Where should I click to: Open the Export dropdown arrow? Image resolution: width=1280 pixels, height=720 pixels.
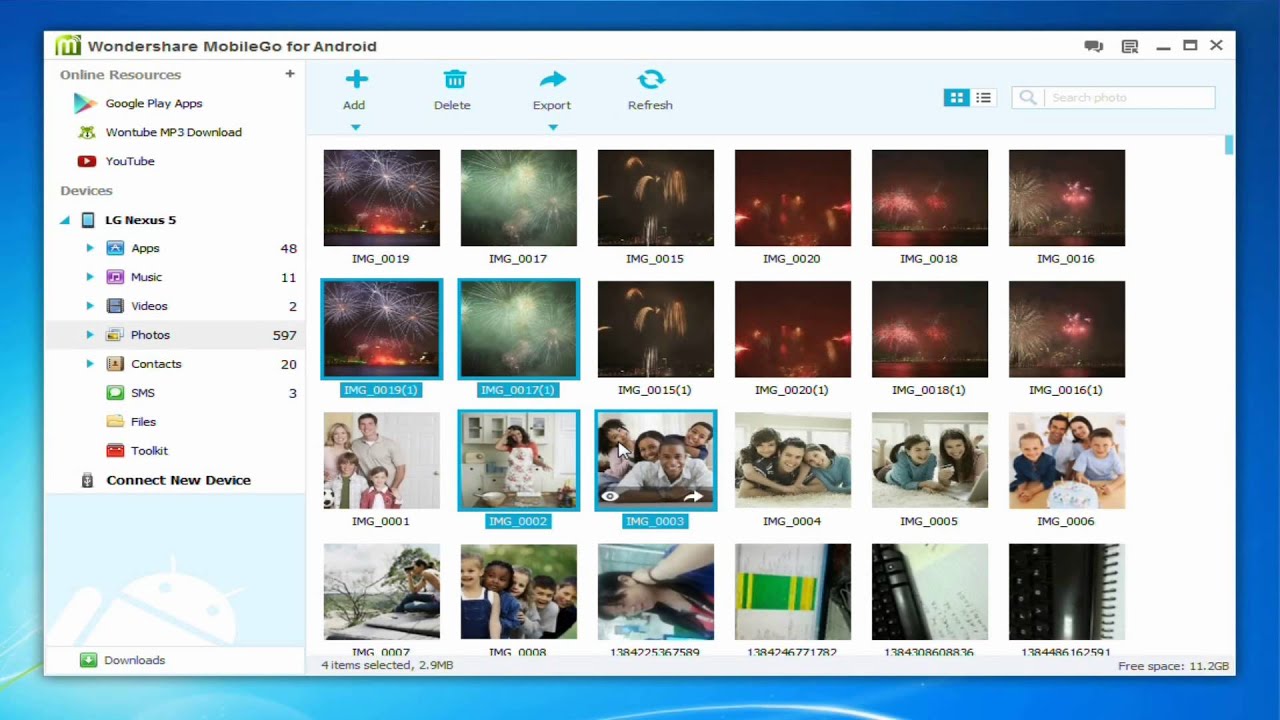click(x=552, y=127)
